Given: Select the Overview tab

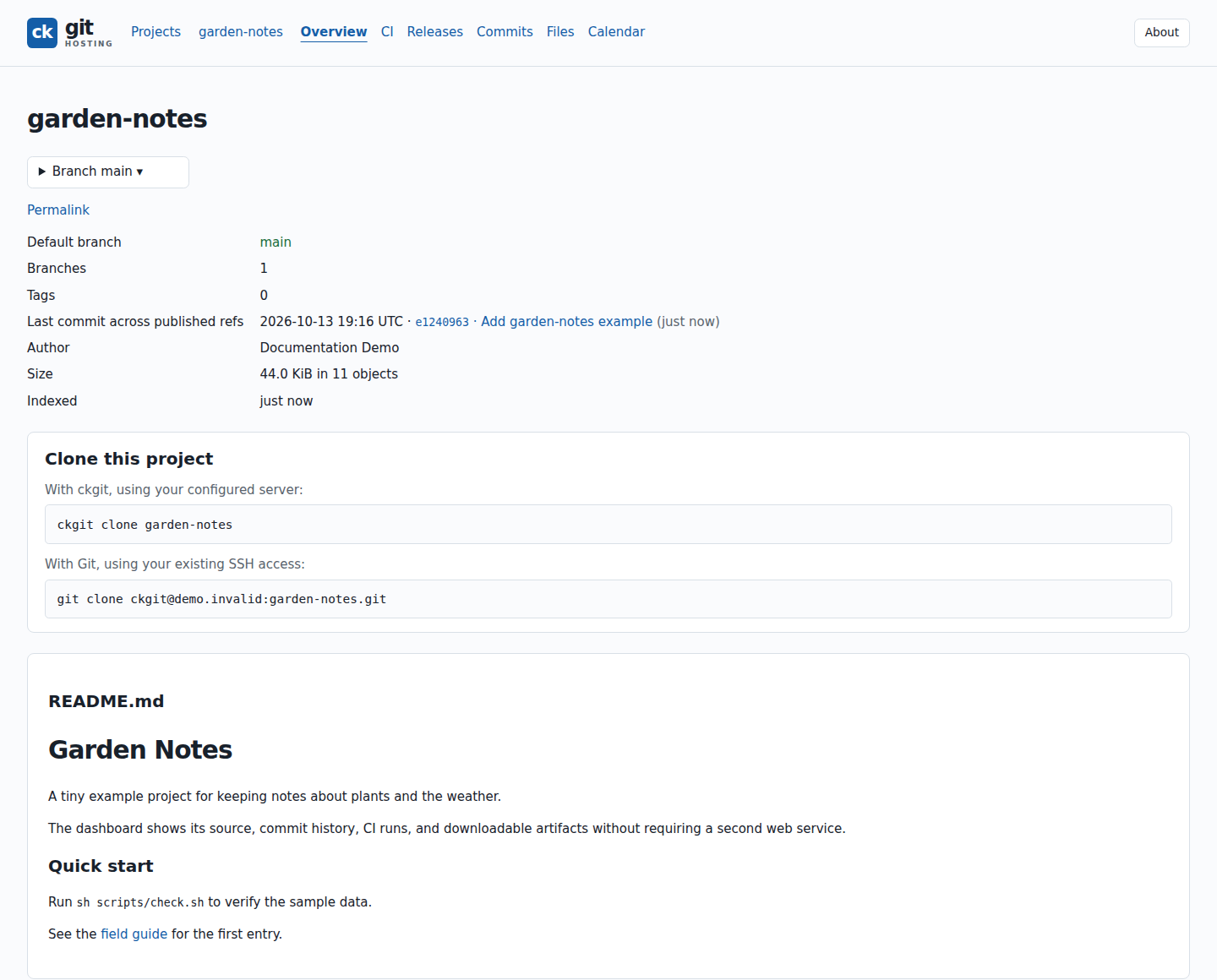Looking at the screenshot, I should tap(334, 32).
